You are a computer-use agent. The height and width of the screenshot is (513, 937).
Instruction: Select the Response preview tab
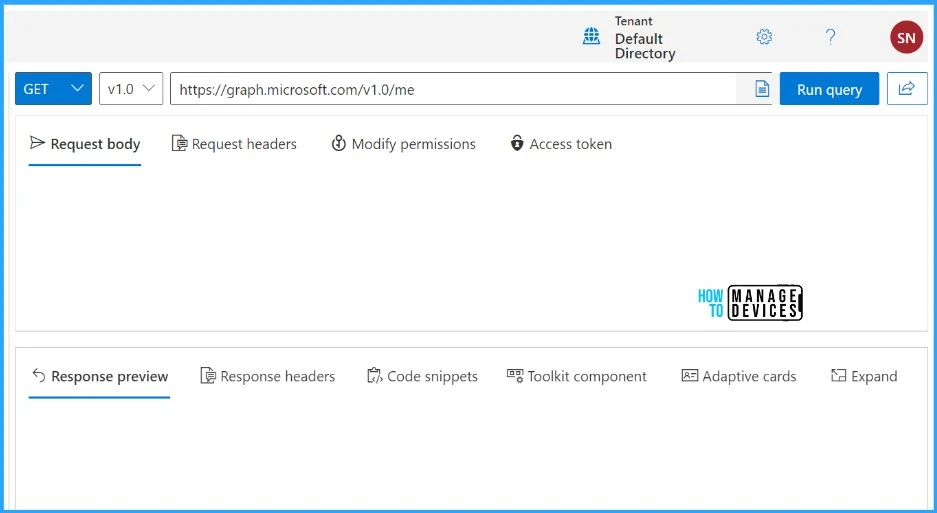(x=100, y=377)
